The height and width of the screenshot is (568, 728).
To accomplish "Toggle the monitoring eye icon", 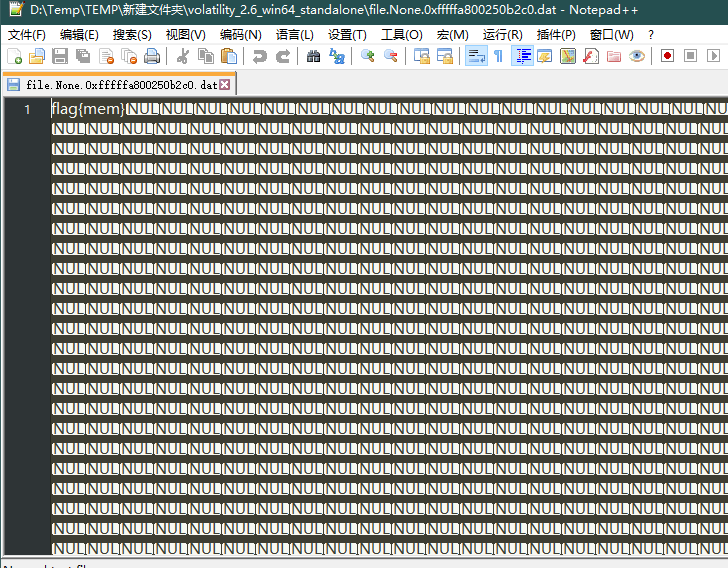I will point(637,56).
